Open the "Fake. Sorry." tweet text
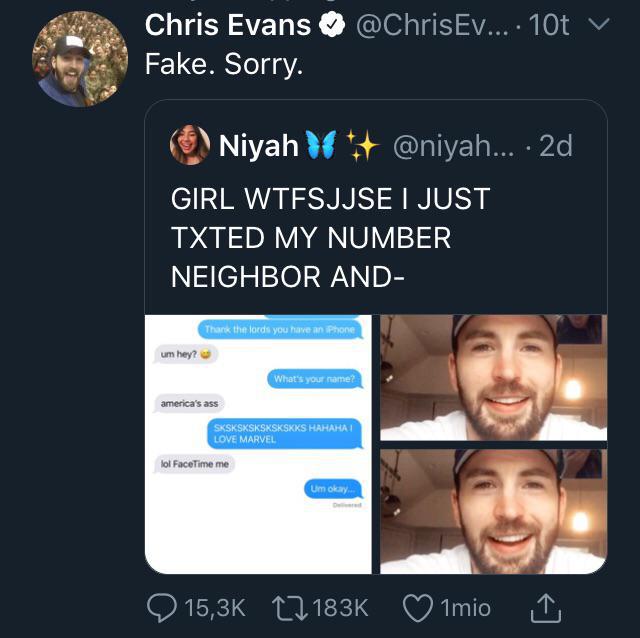Viewport: 640px width, 638px height. (223, 64)
